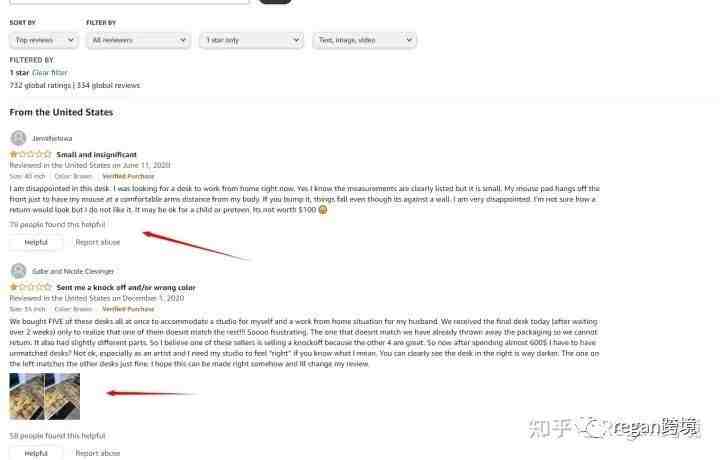Click the one-star rating of 'Small and insignificant'
Viewport: 720px width, 460px height.
[x=30, y=154]
